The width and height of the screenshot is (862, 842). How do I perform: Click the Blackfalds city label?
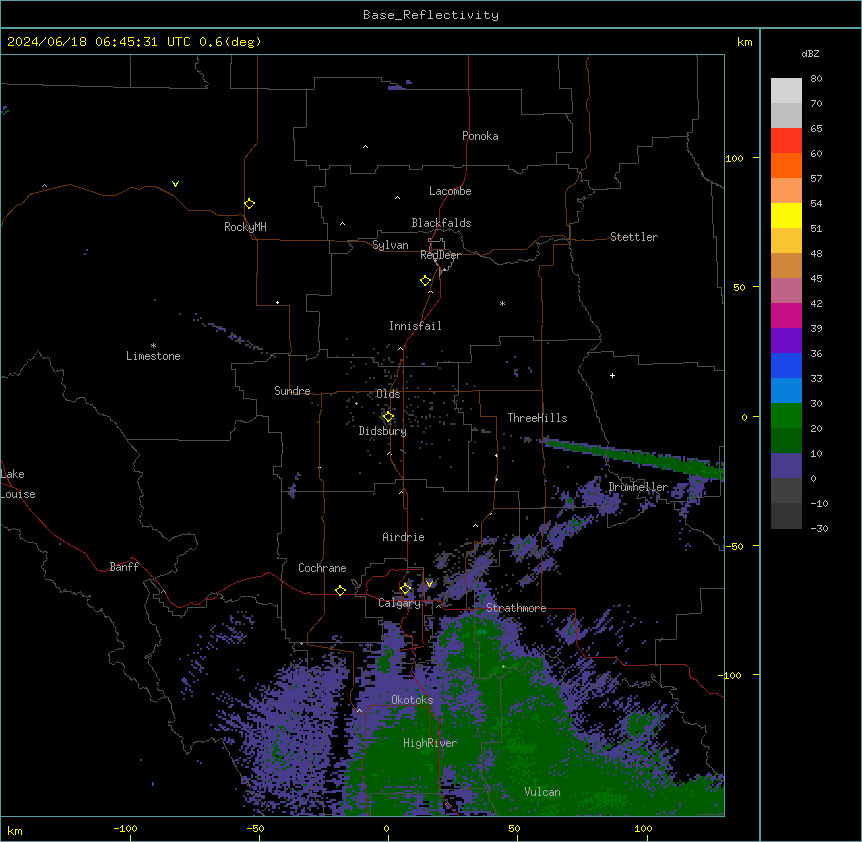tap(441, 223)
